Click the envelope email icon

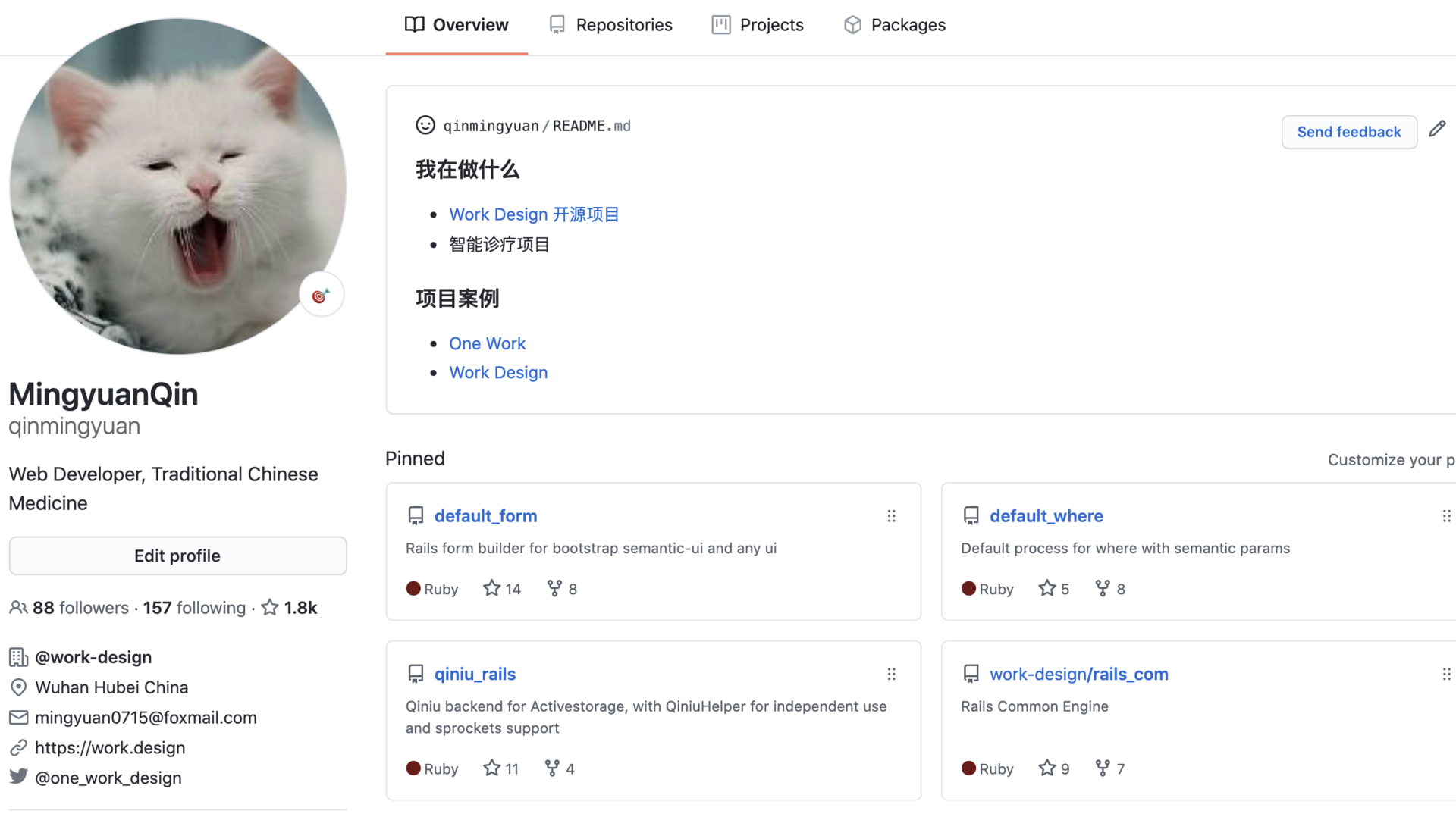pos(18,717)
